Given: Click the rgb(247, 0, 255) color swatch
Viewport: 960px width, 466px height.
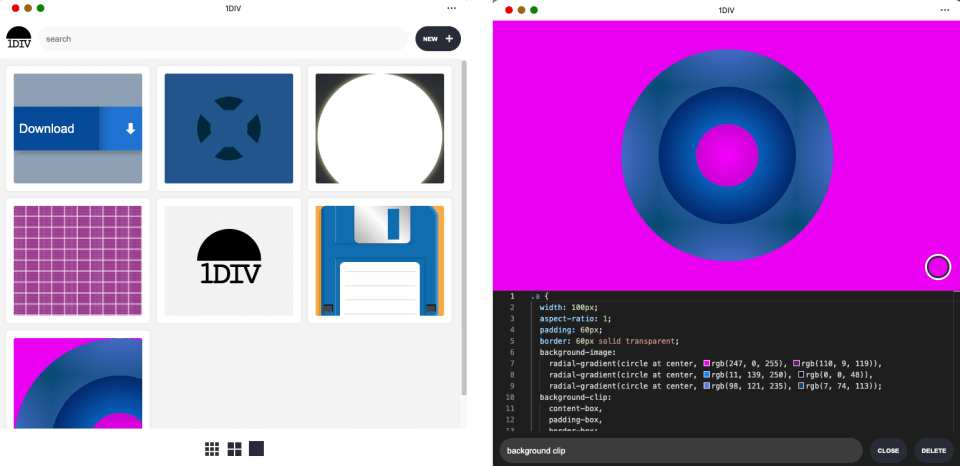Looking at the screenshot, I should point(707,363).
